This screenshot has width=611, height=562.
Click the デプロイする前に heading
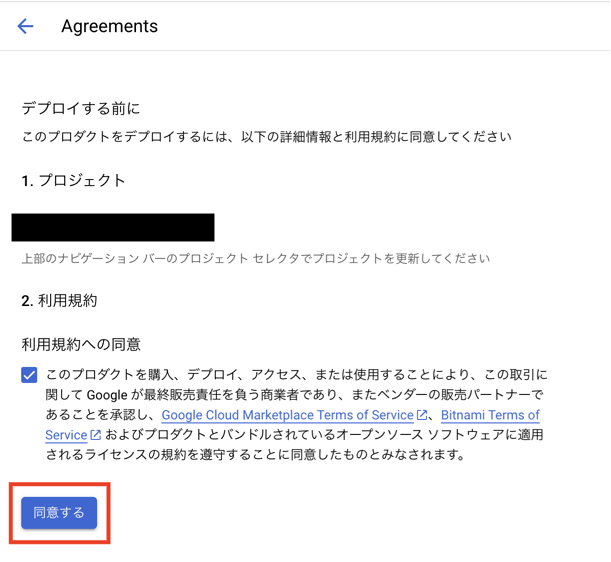coord(81,108)
